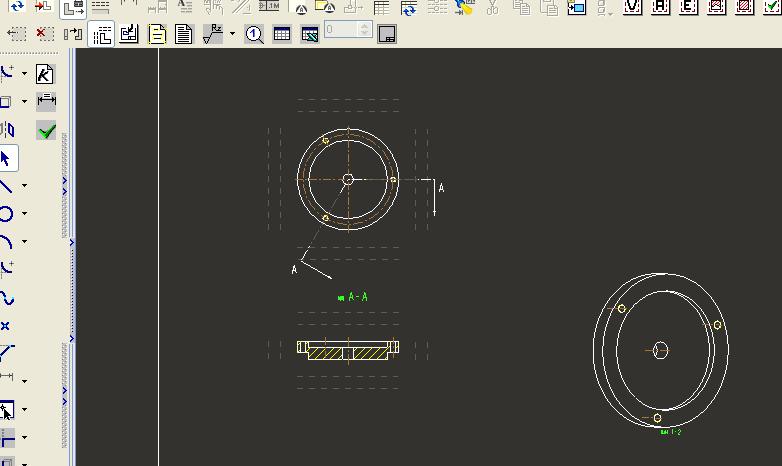Expand the top blue chevron on panel grip
782x466 pixels.
pos(64,180)
